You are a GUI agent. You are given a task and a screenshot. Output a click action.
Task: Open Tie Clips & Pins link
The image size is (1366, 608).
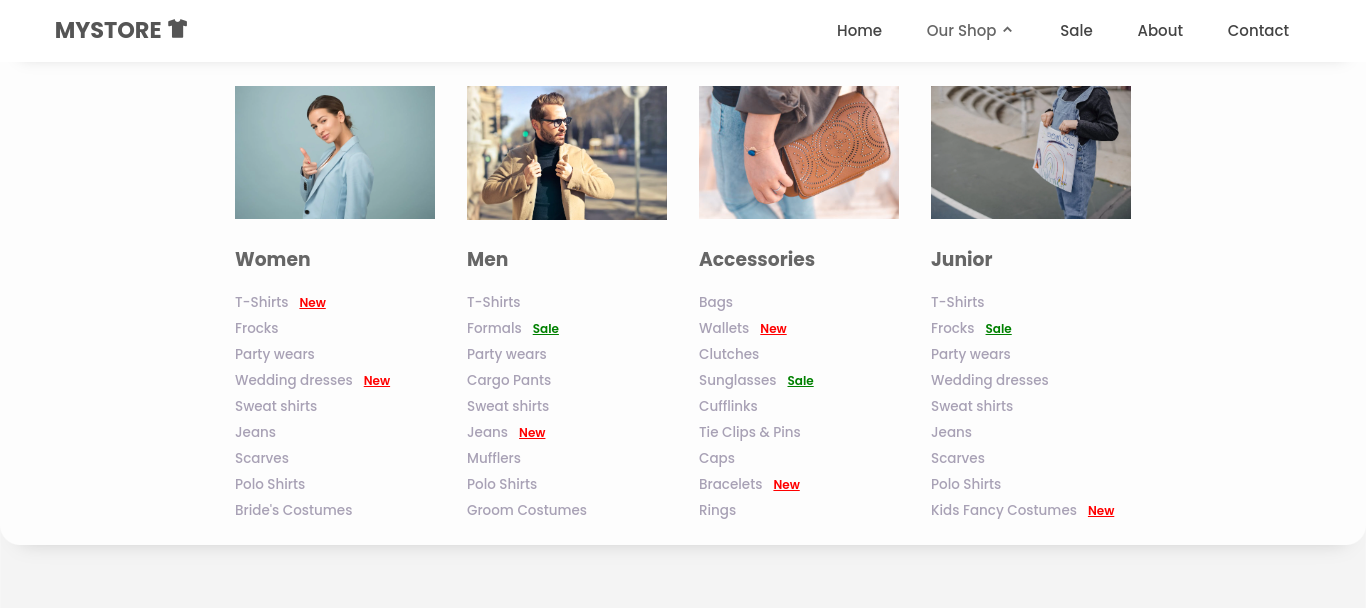click(x=749, y=432)
